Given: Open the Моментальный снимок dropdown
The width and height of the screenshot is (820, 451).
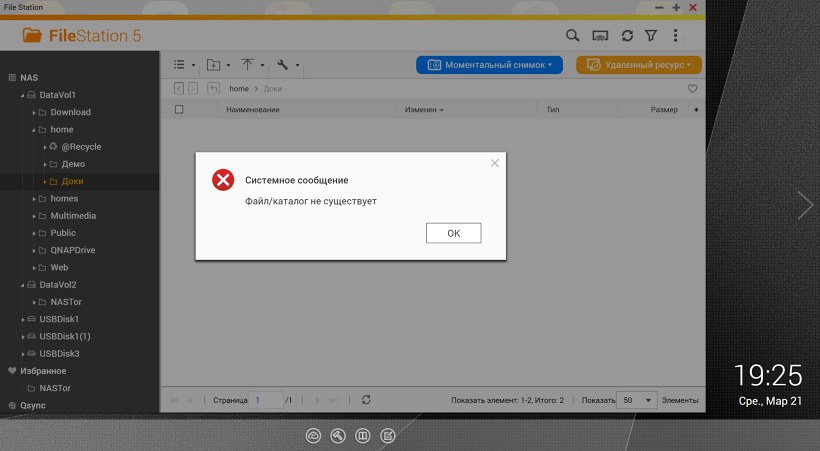Looking at the screenshot, I should (489, 65).
